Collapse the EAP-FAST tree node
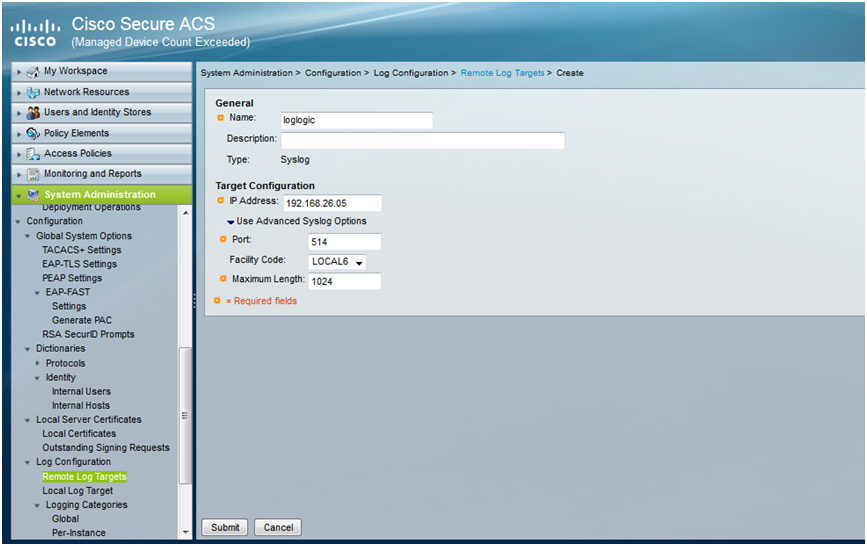867x546 pixels. (x=37, y=293)
